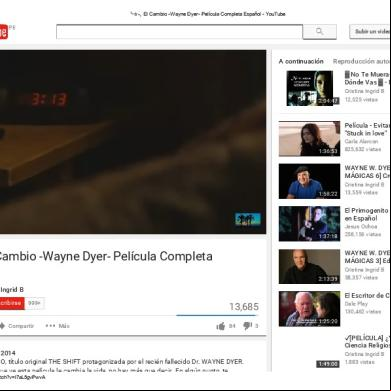The height and width of the screenshot is (391, 391).
Task: Open the No Te Mueras thumbnail
Action: [x=309, y=88]
